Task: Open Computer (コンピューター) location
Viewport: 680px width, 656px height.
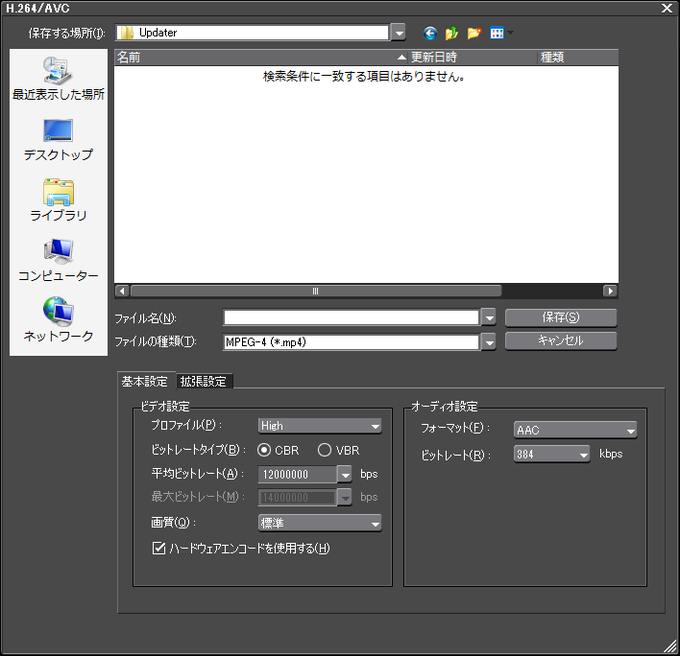Action: tap(59, 261)
